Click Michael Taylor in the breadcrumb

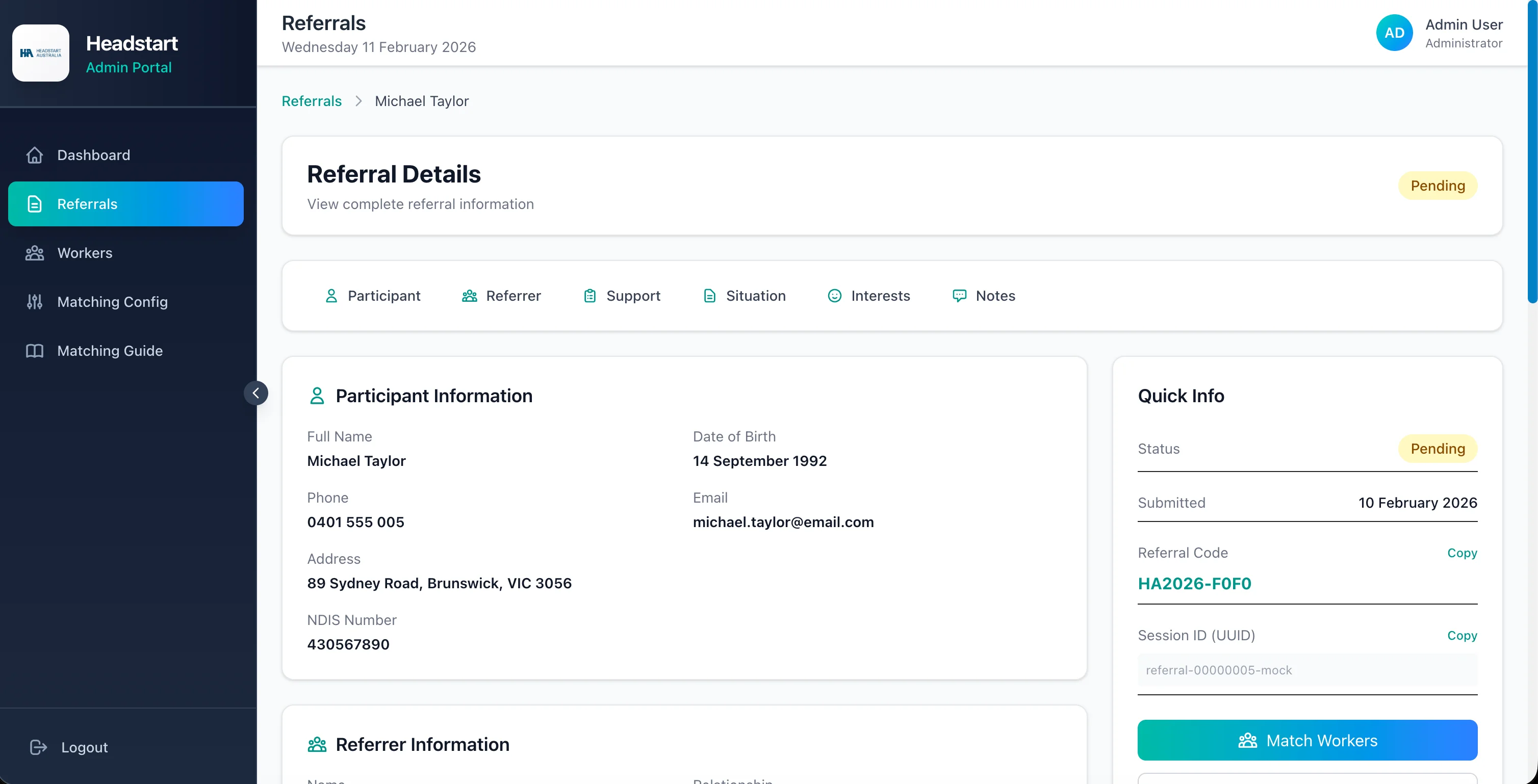pos(422,101)
